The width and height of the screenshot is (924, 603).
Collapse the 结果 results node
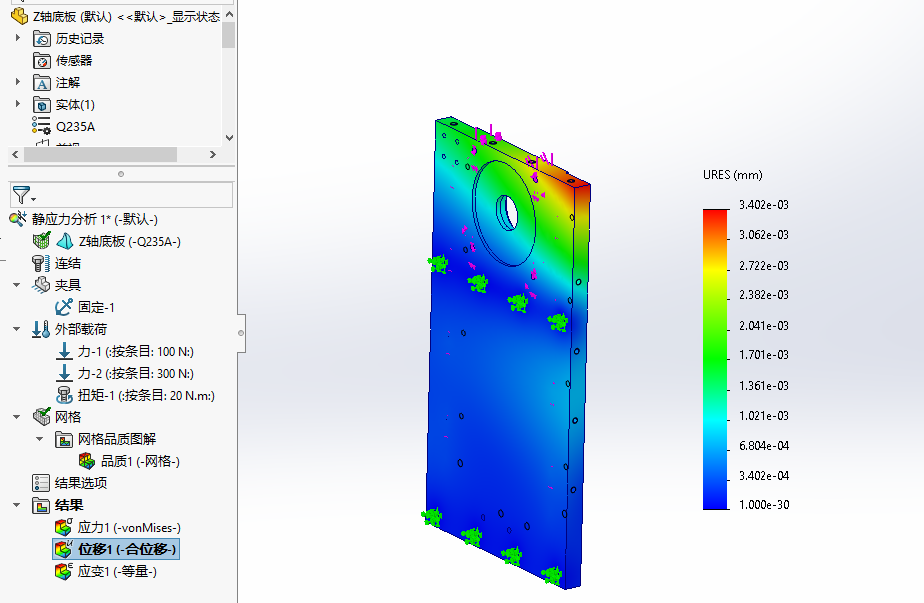coord(16,505)
